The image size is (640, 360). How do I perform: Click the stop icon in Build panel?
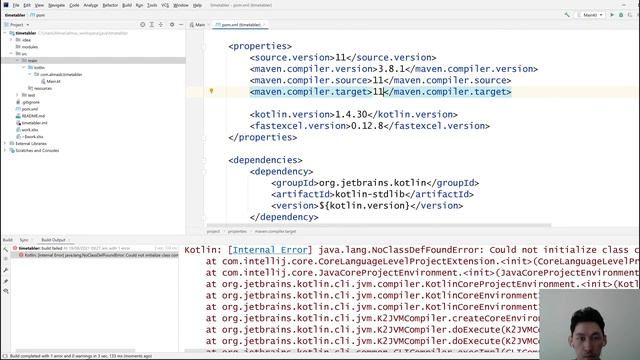[6, 259]
